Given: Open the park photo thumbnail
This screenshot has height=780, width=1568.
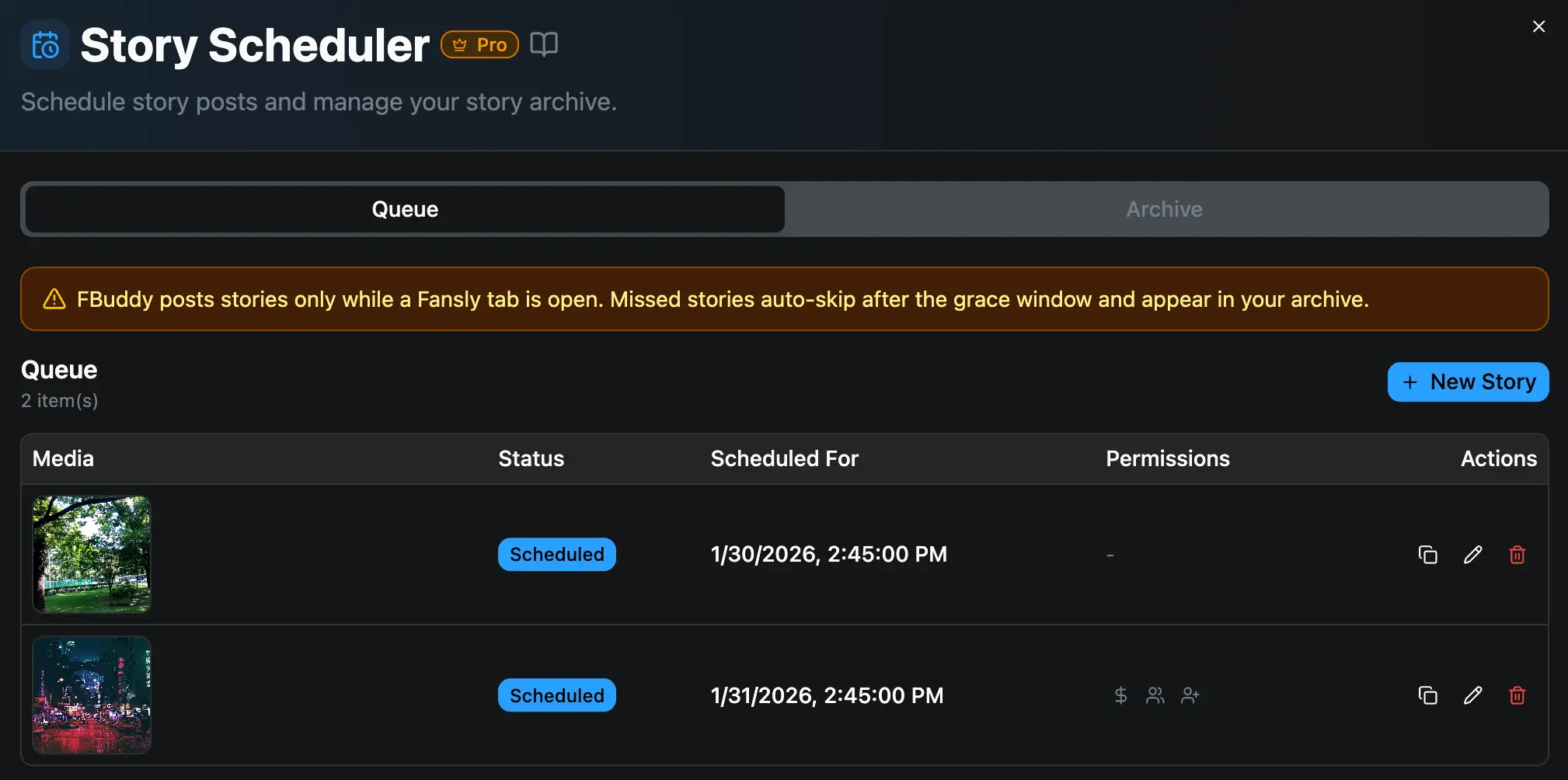Looking at the screenshot, I should click(x=92, y=554).
